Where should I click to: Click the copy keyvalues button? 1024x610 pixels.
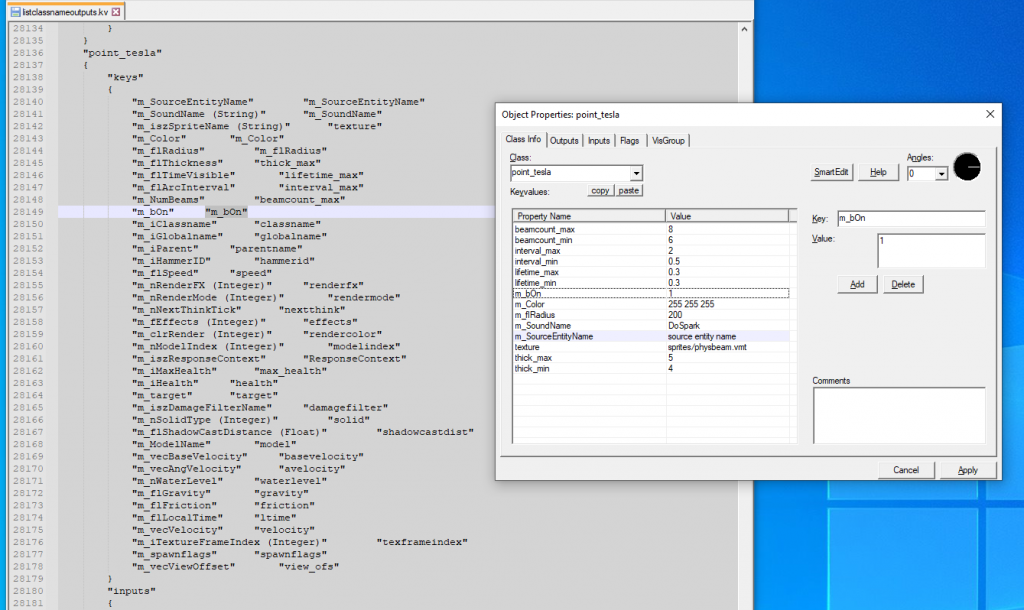600,190
